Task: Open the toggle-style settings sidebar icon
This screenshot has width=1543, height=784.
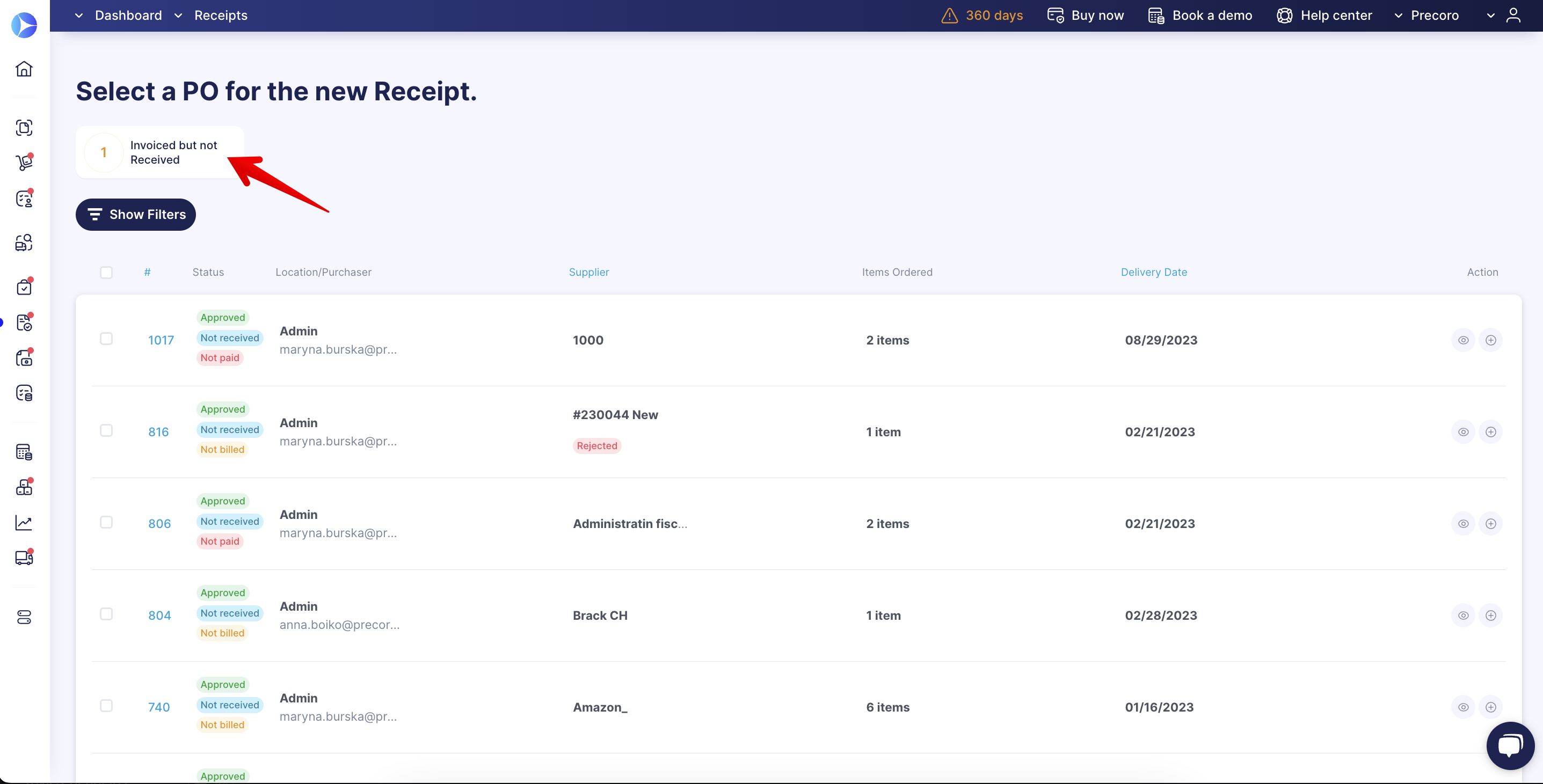Action: coord(24,617)
